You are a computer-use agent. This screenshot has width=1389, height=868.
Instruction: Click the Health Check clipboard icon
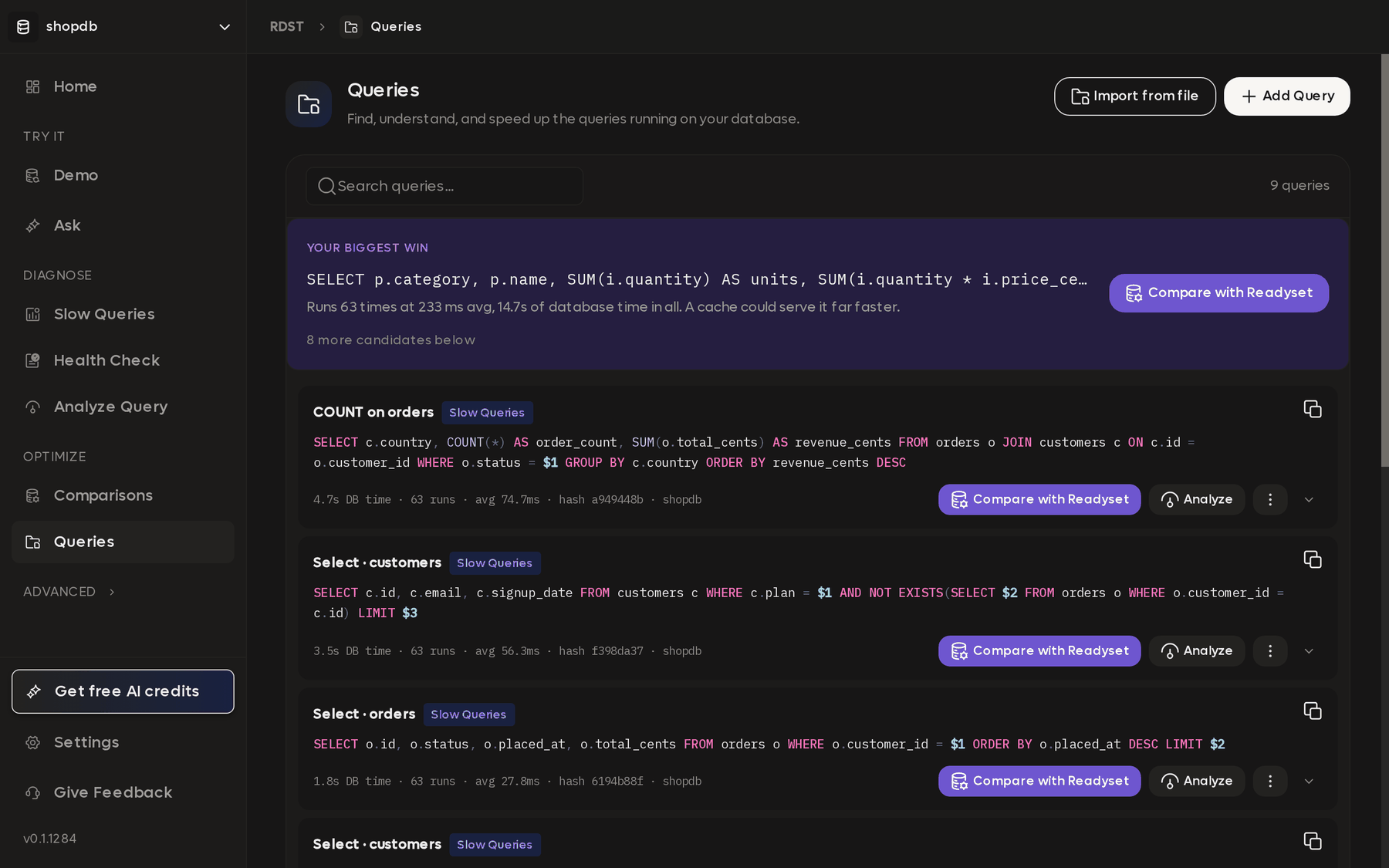coord(32,360)
